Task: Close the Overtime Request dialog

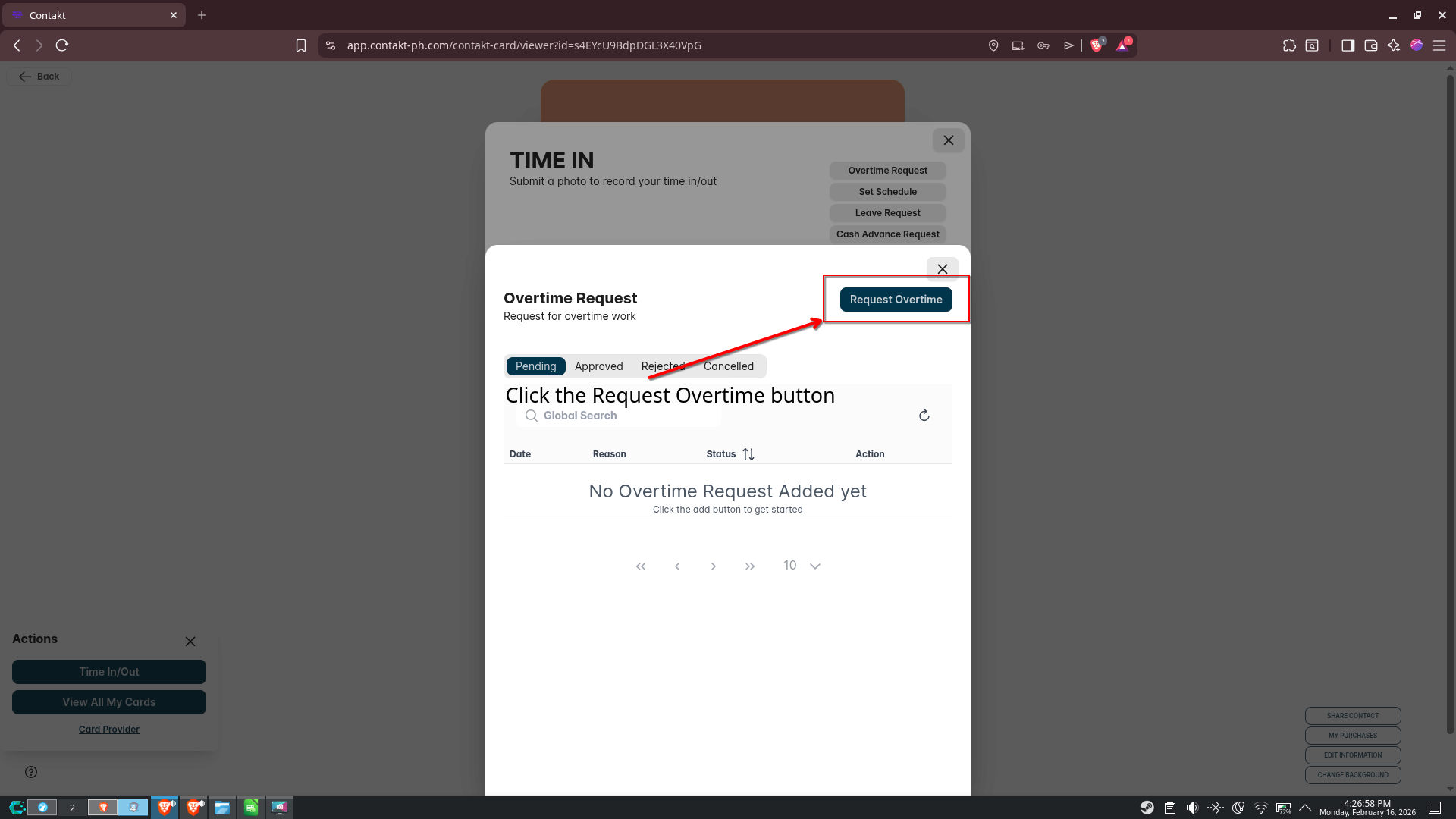Action: click(x=942, y=269)
